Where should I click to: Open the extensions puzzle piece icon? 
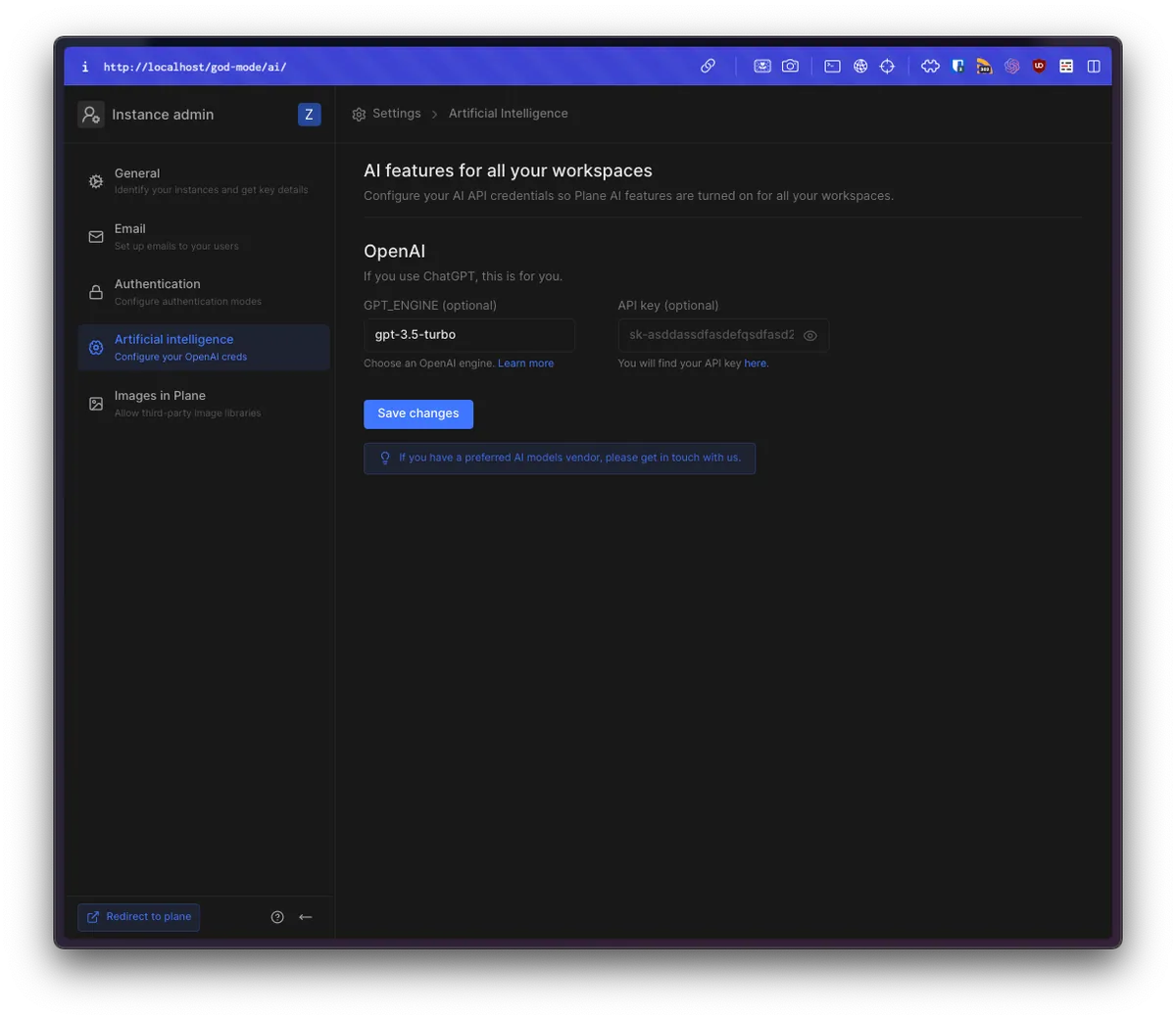click(930, 66)
